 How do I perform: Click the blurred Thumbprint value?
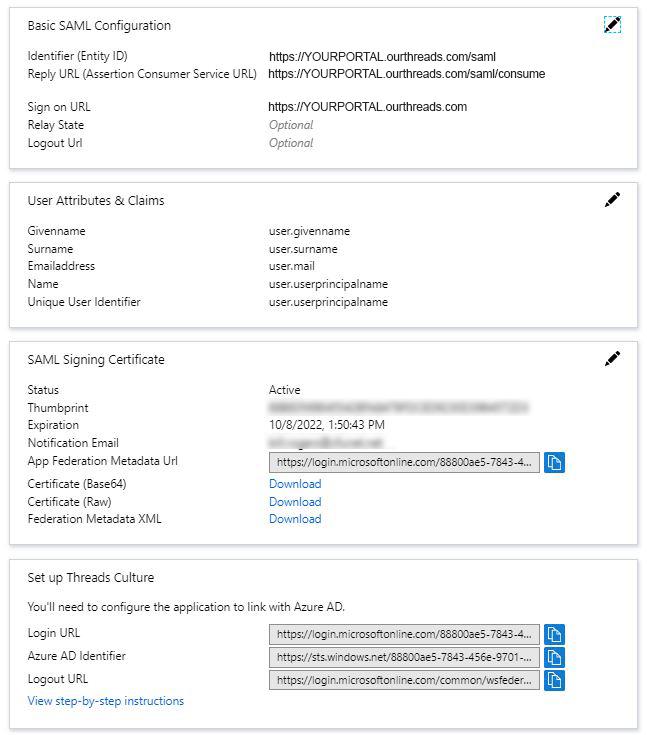(399, 407)
